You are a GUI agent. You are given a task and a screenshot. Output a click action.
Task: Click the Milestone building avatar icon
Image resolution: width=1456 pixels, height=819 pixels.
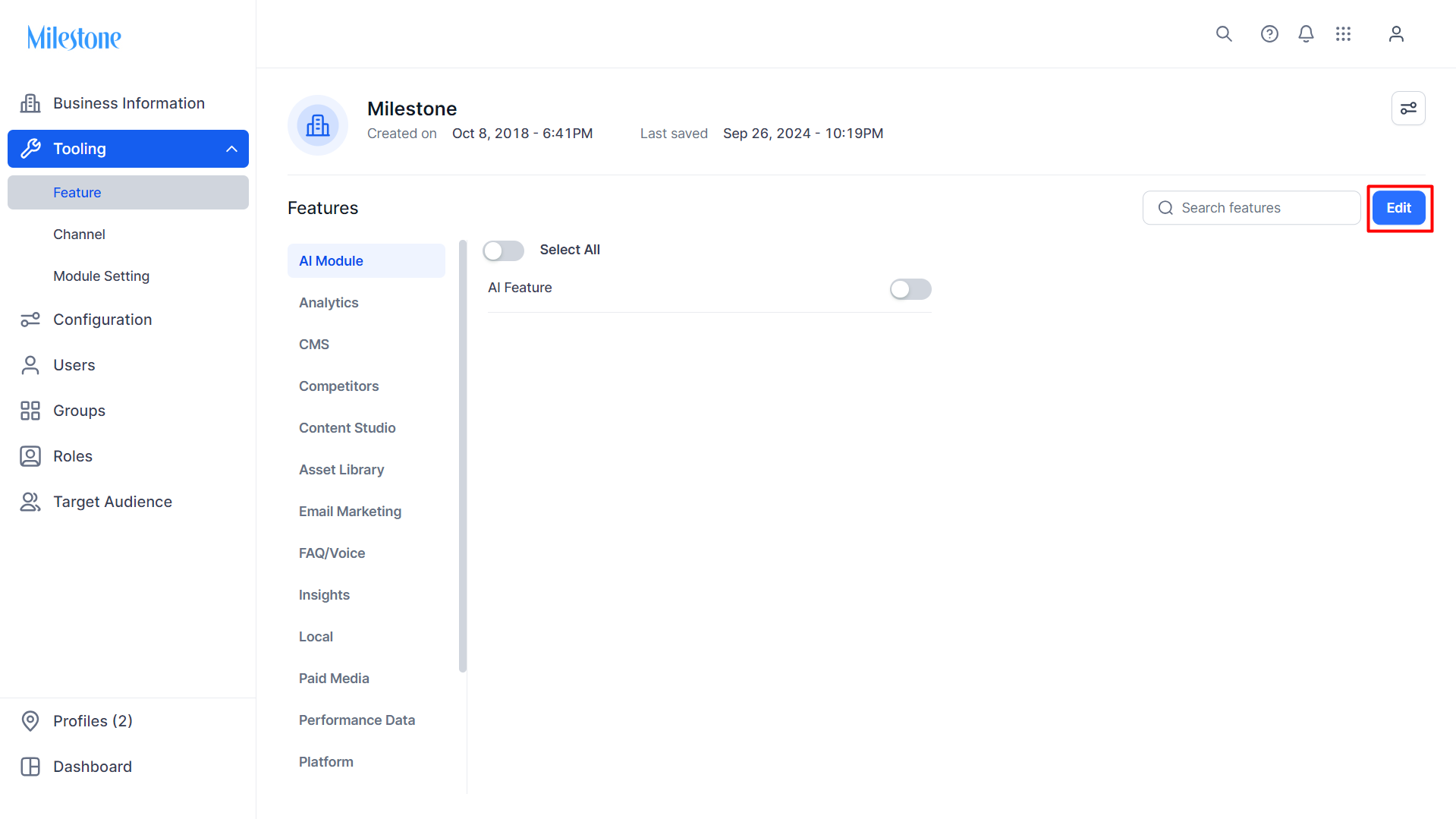tap(318, 125)
